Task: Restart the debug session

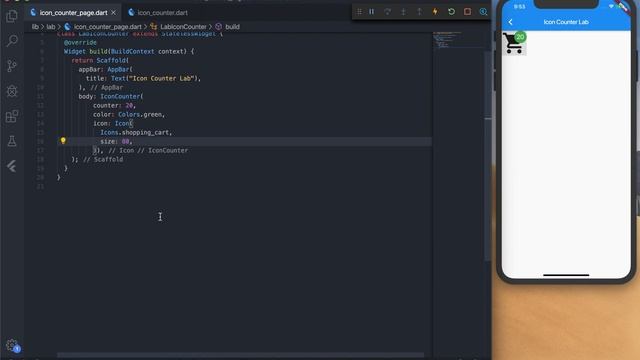Action: point(451,12)
